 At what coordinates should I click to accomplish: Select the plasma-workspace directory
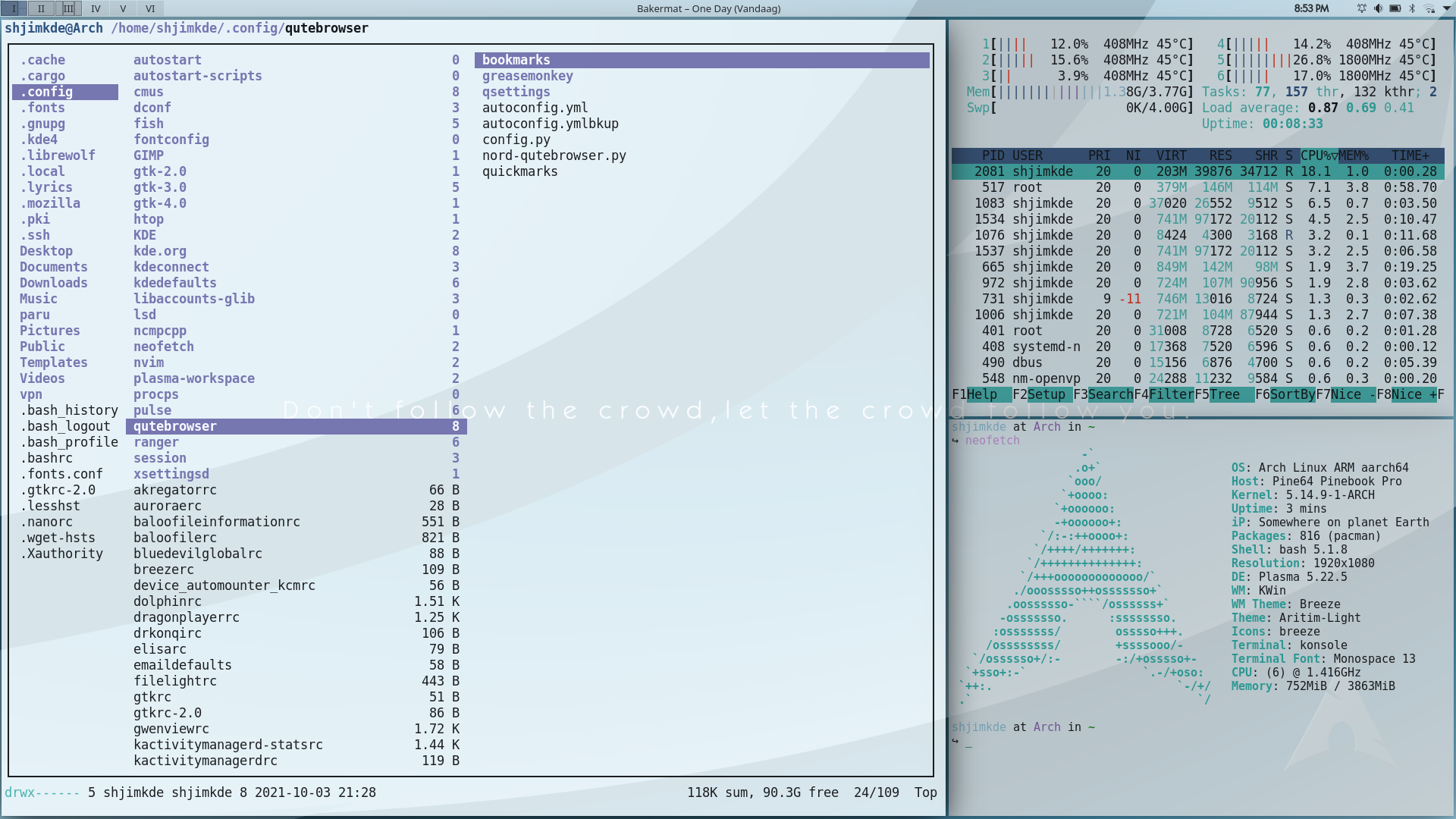pyautogui.click(x=297, y=378)
